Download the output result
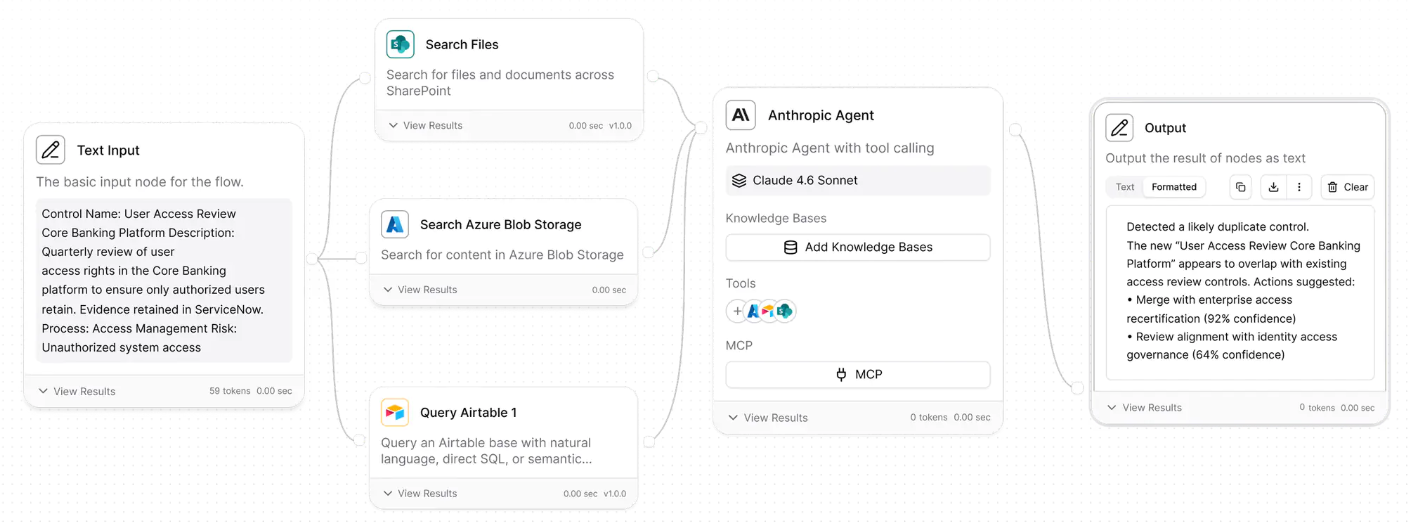This screenshot has width=1414, height=528. click(x=1273, y=187)
